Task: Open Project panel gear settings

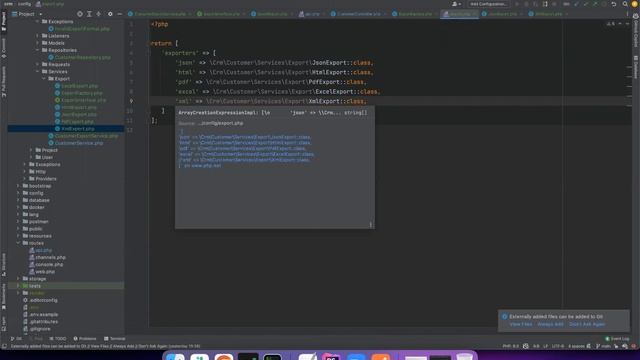Action: click(110, 14)
